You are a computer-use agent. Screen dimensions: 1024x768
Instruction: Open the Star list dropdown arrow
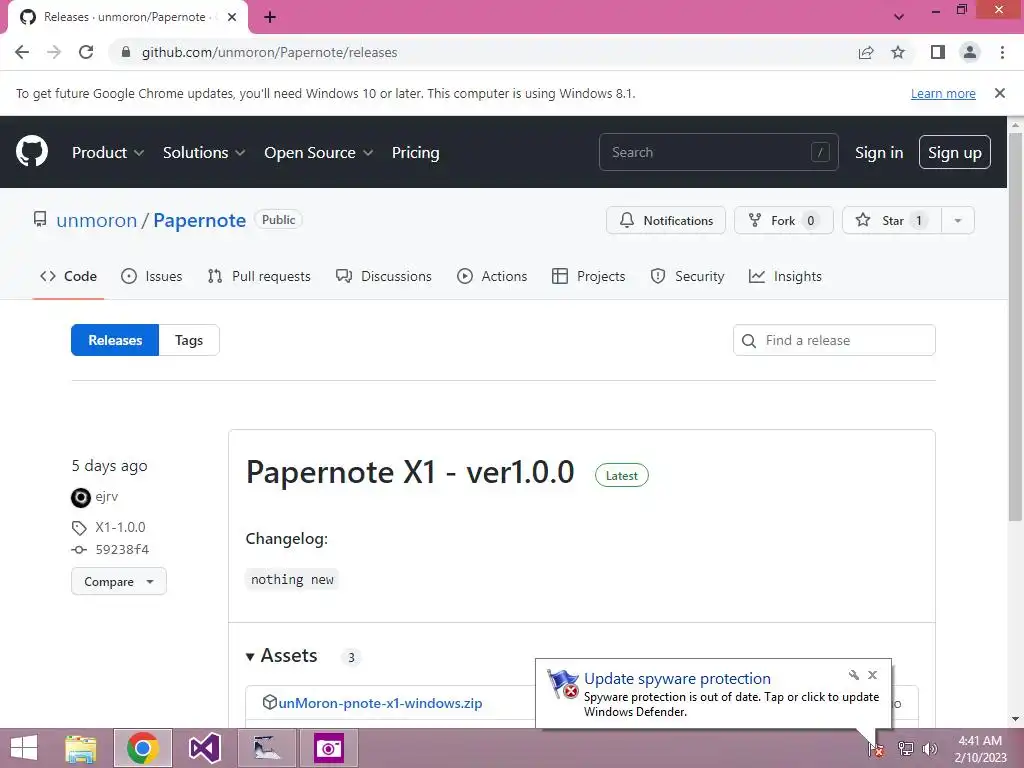pyautogui.click(x=957, y=220)
